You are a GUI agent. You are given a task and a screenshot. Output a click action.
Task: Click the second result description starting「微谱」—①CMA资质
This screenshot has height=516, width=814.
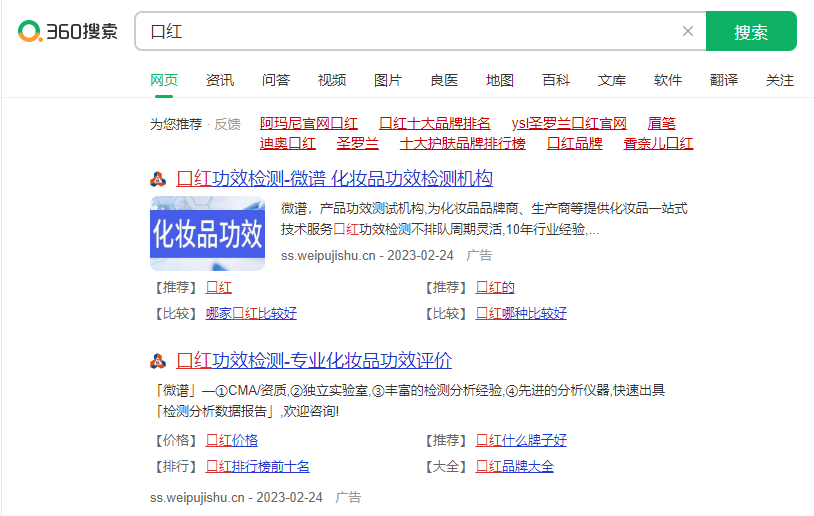[x=410, y=401]
